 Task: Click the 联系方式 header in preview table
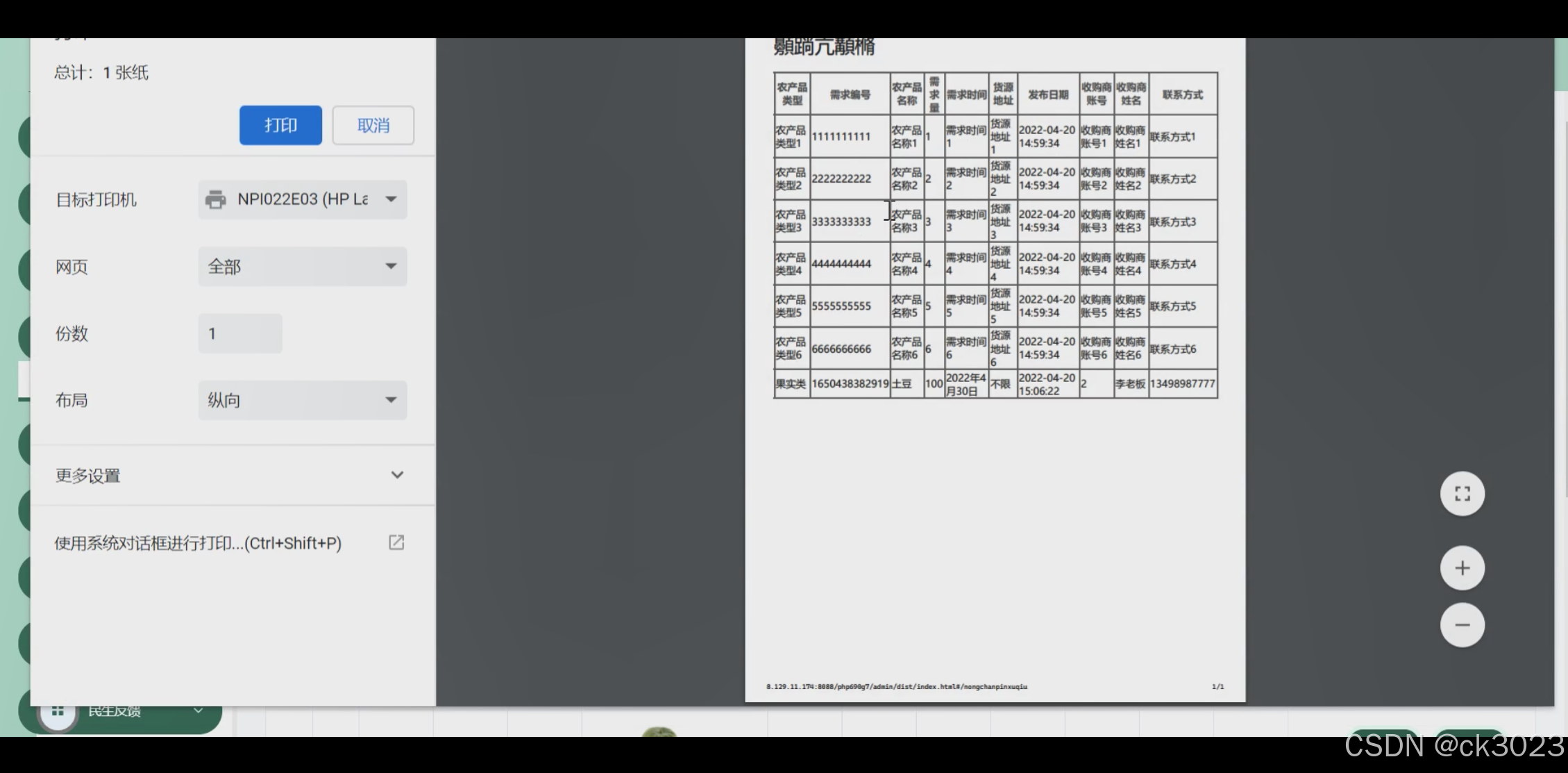tap(1182, 94)
